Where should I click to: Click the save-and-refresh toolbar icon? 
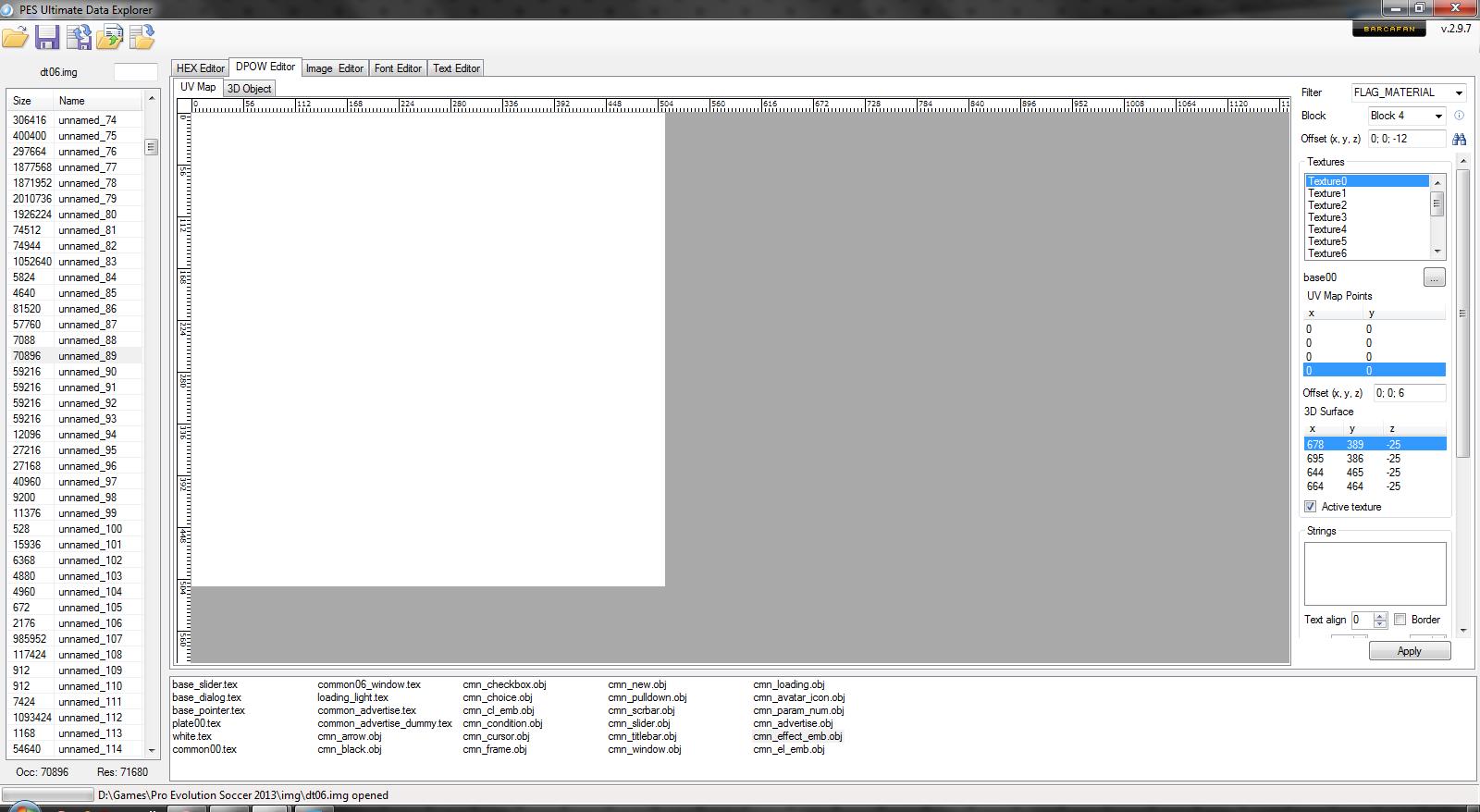79,38
